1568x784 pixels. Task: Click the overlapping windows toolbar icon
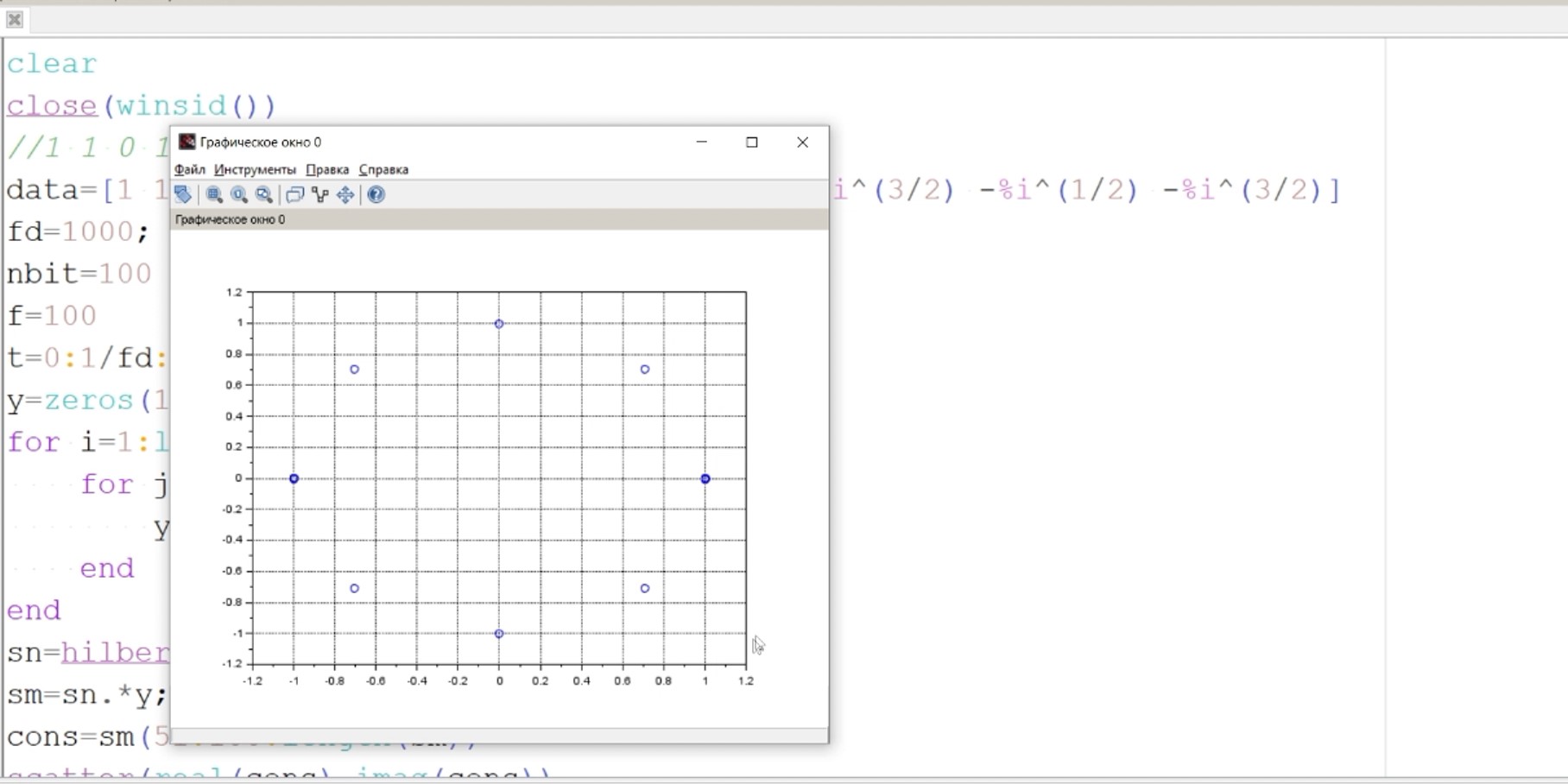coord(294,194)
